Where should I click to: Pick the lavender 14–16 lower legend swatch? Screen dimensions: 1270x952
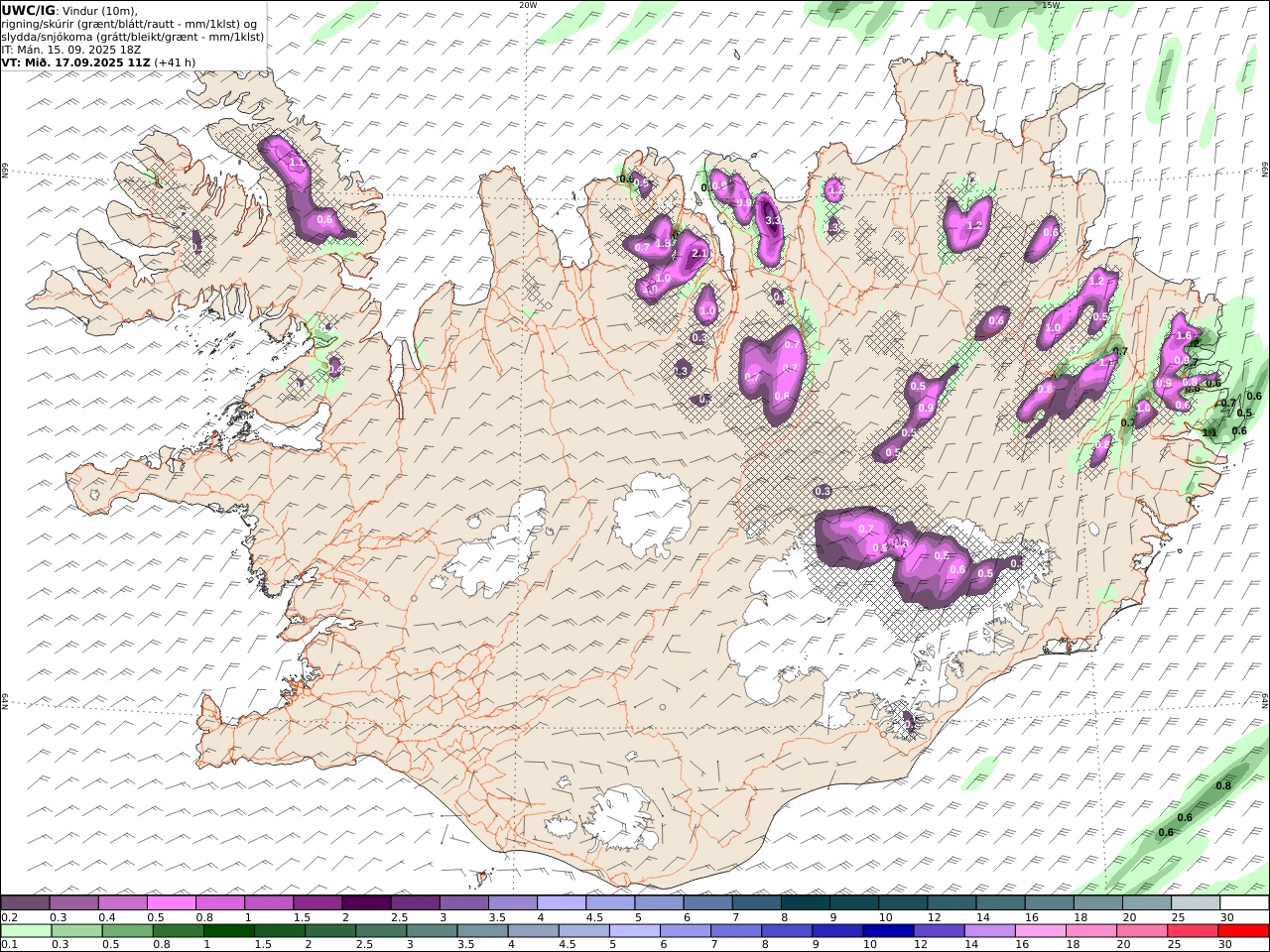pyautogui.click(x=989, y=931)
